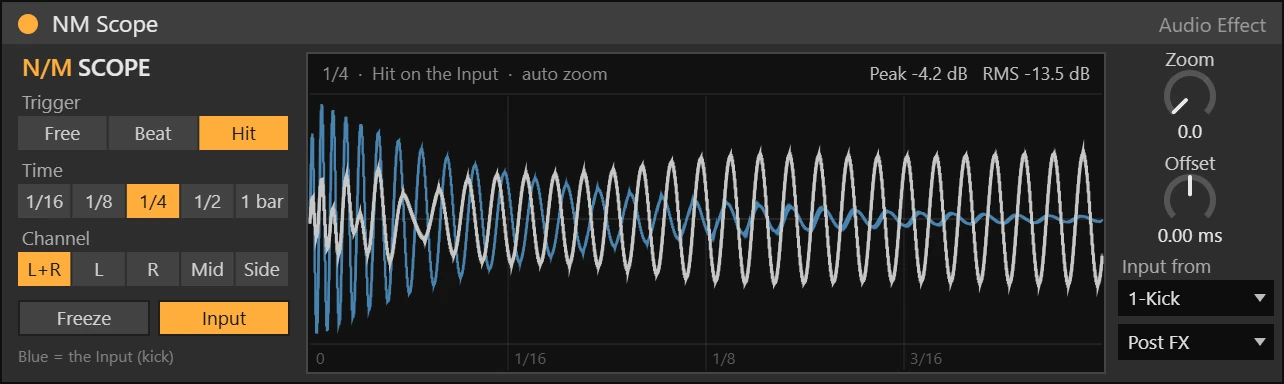Switch channel to Mid
This screenshot has height=384, width=1284.
[x=207, y=269]
